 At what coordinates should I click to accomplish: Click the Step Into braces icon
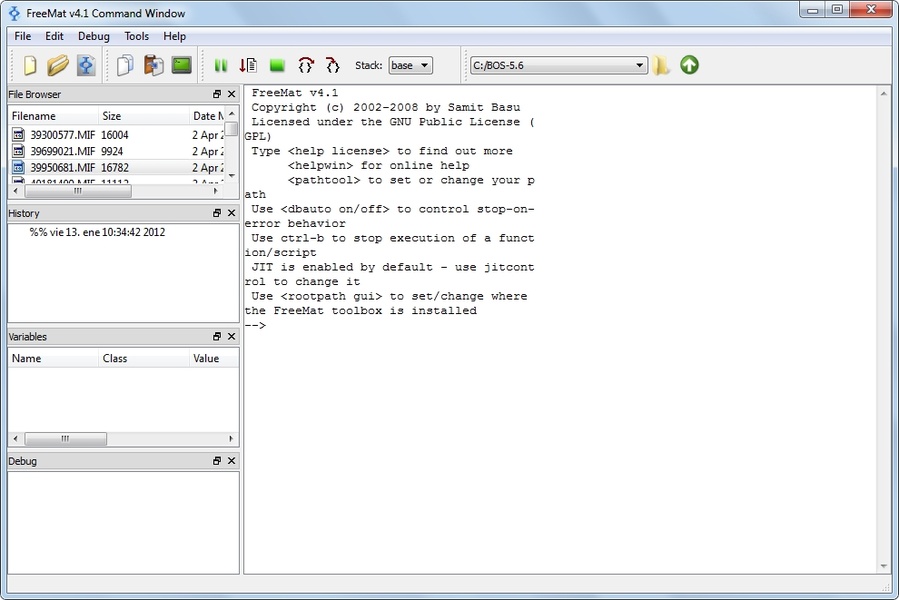pyautogui.click(x=333, y=65)
